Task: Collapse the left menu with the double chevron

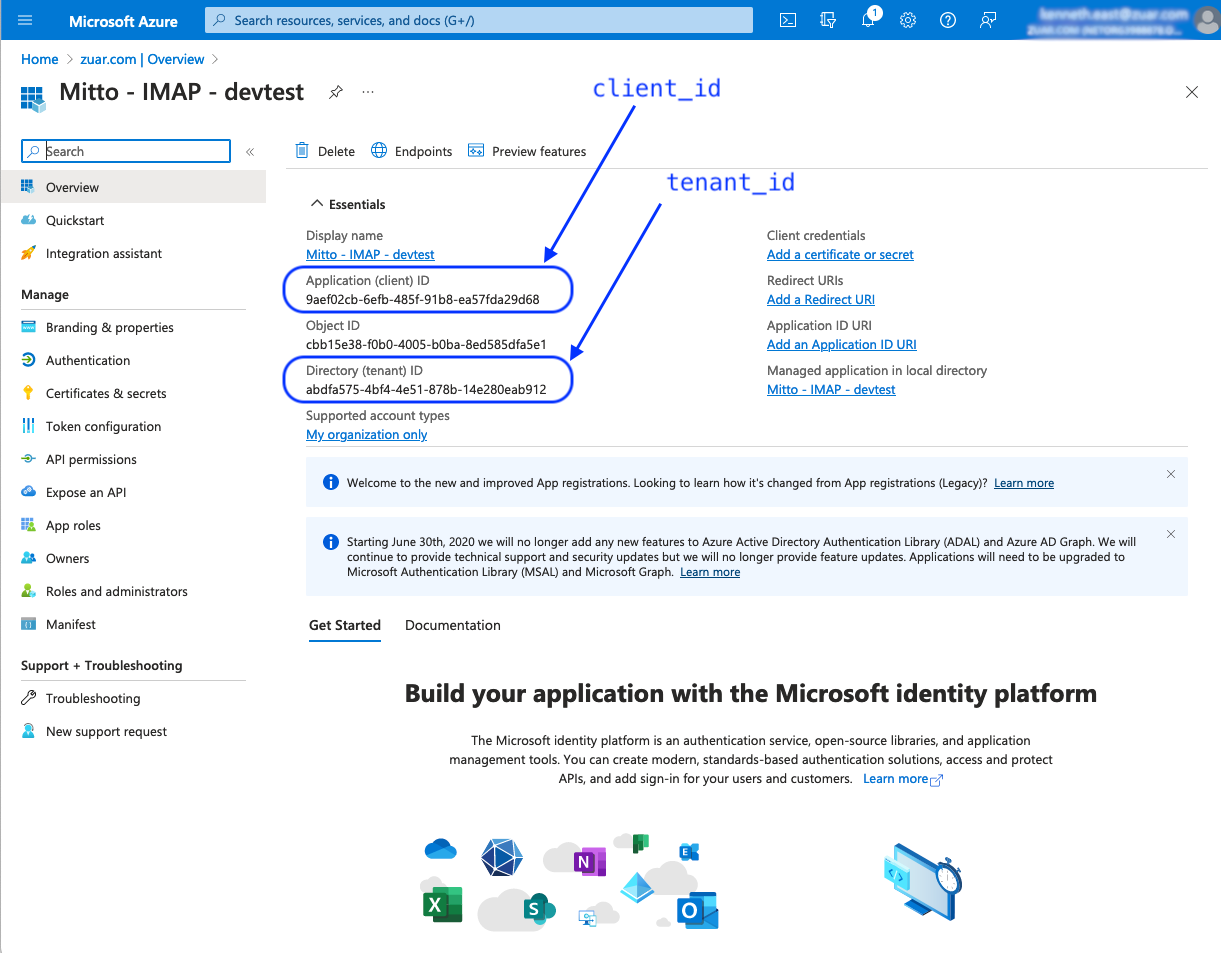Action: point(250,152)
